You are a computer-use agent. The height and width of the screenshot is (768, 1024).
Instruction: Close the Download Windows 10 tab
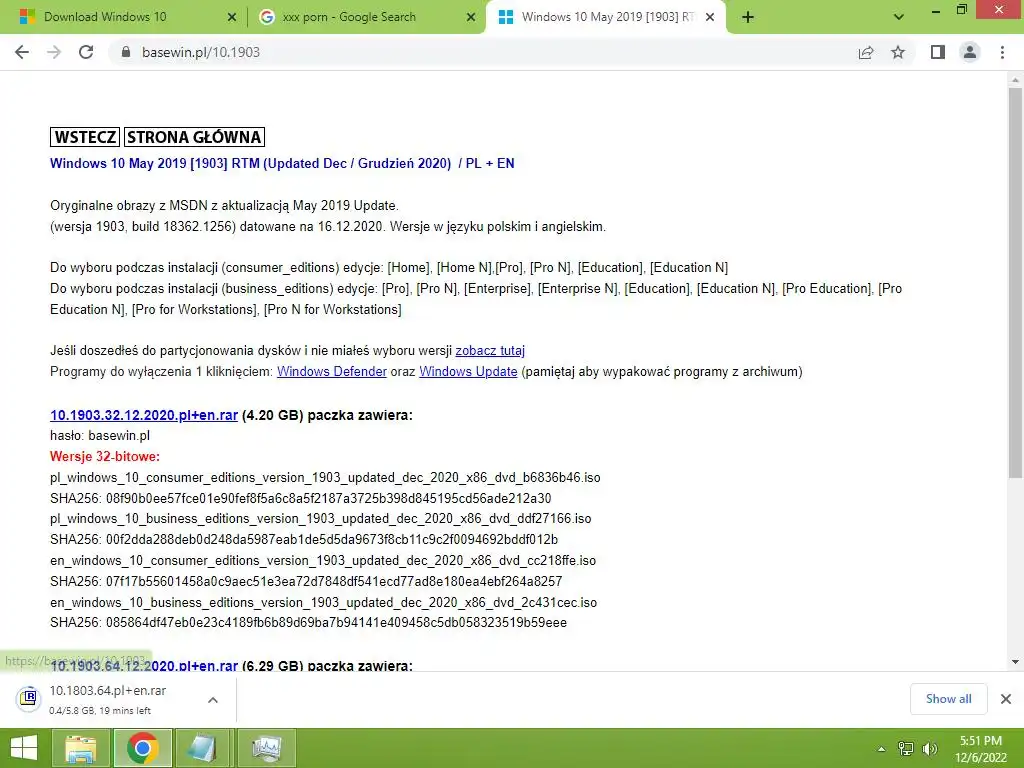tap(231, 18)
